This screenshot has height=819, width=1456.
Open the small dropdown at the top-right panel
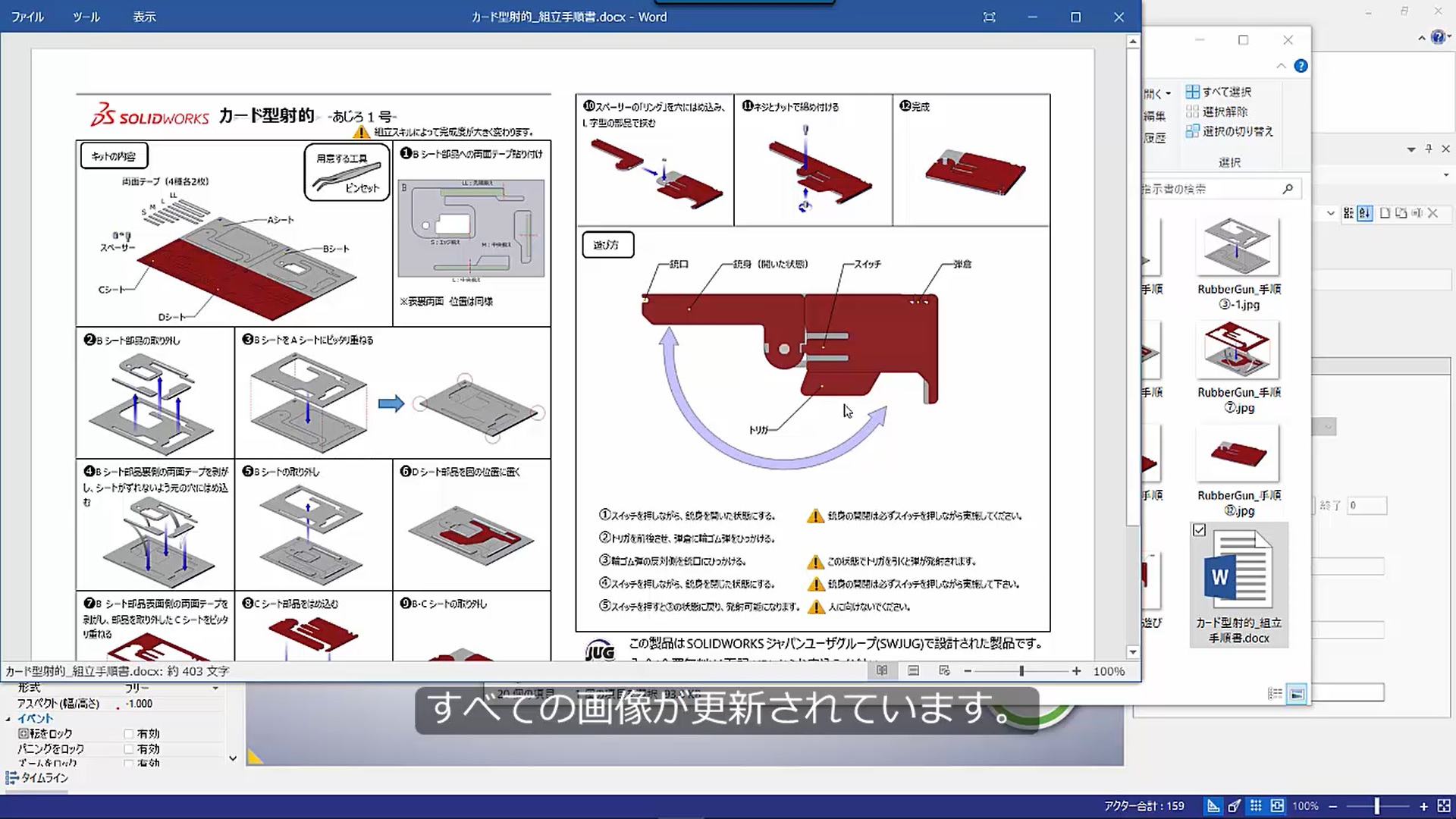1445,175
